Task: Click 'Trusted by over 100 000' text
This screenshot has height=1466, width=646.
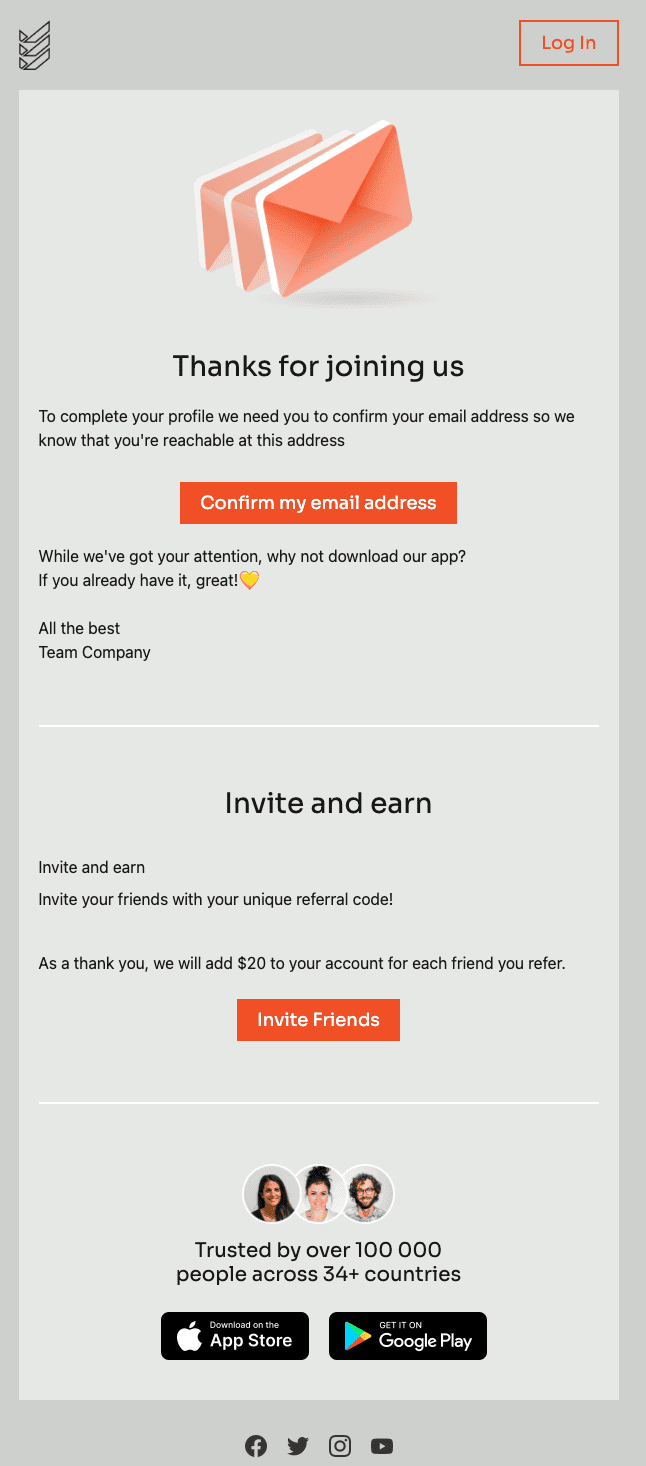Action: (318, 1250)
